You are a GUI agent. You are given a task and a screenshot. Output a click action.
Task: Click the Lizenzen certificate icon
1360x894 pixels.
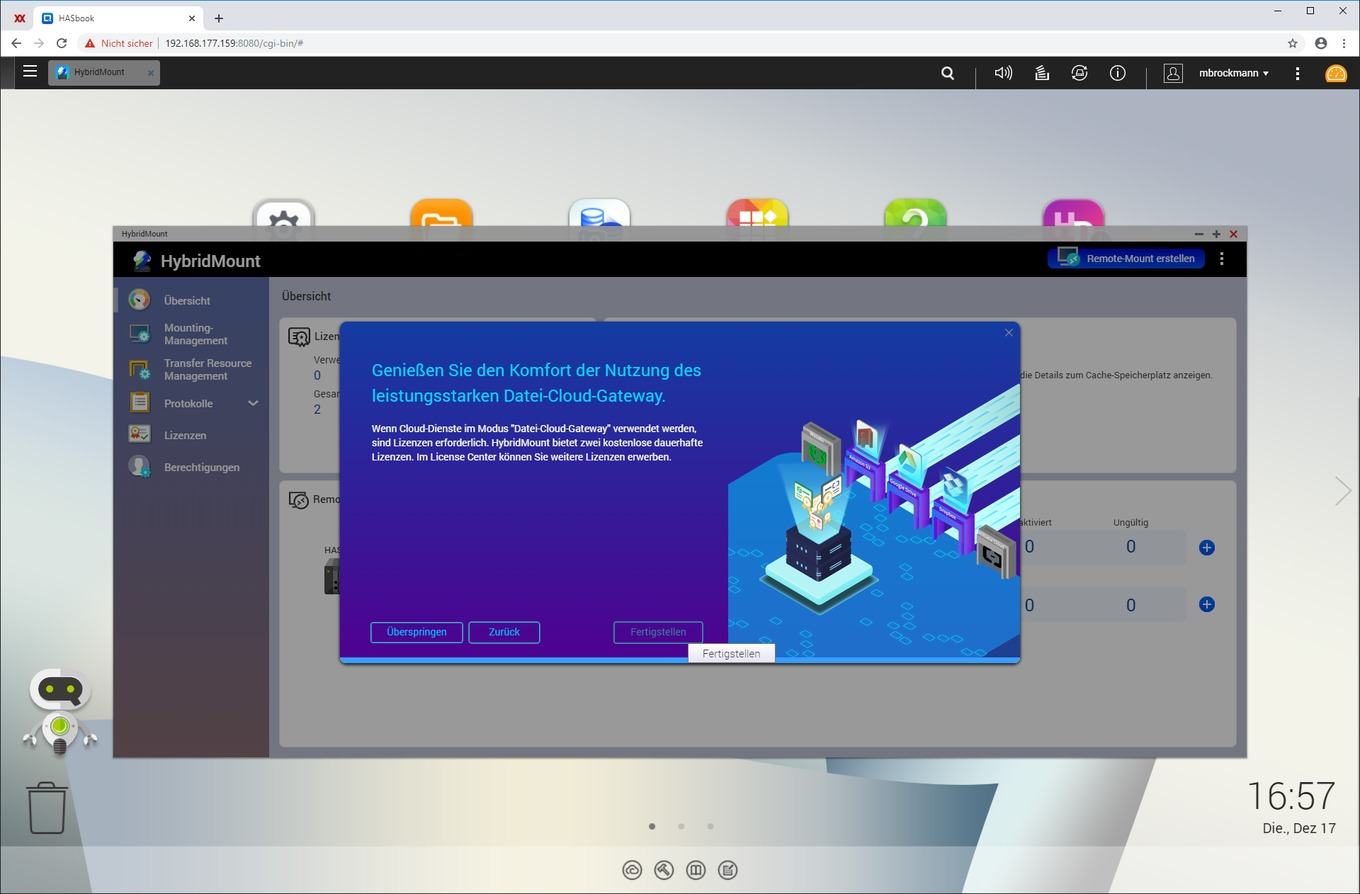(139, 435)
